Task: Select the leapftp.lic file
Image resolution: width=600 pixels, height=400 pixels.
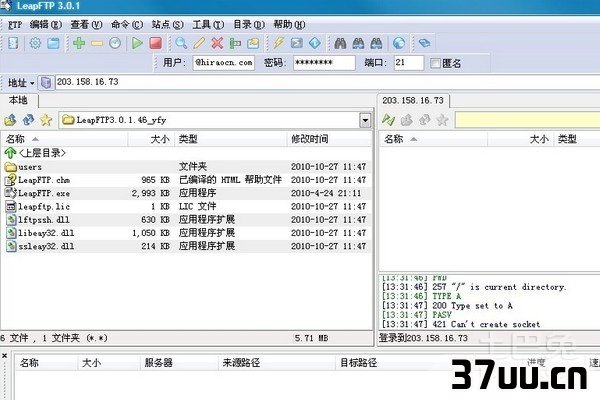Action: [186, 207]
